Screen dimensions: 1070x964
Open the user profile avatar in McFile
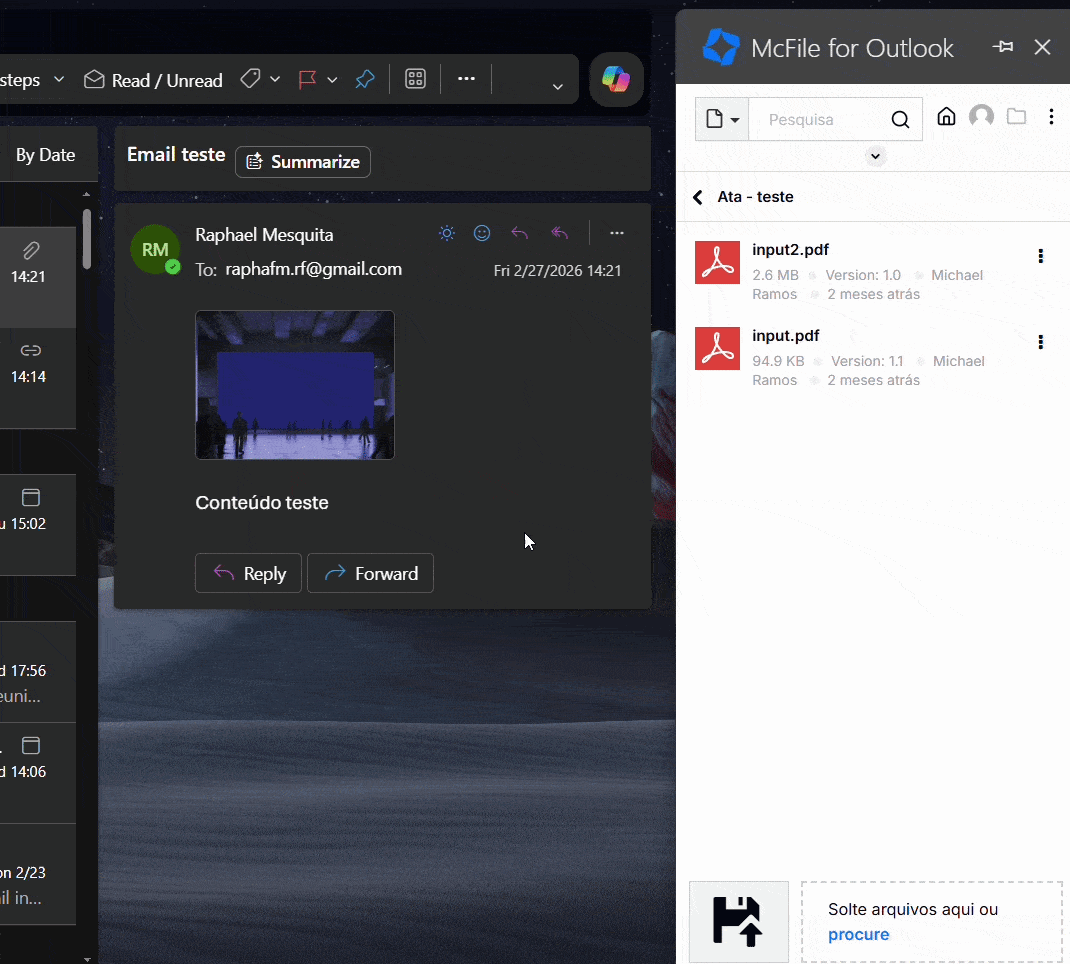click(982, 117)
